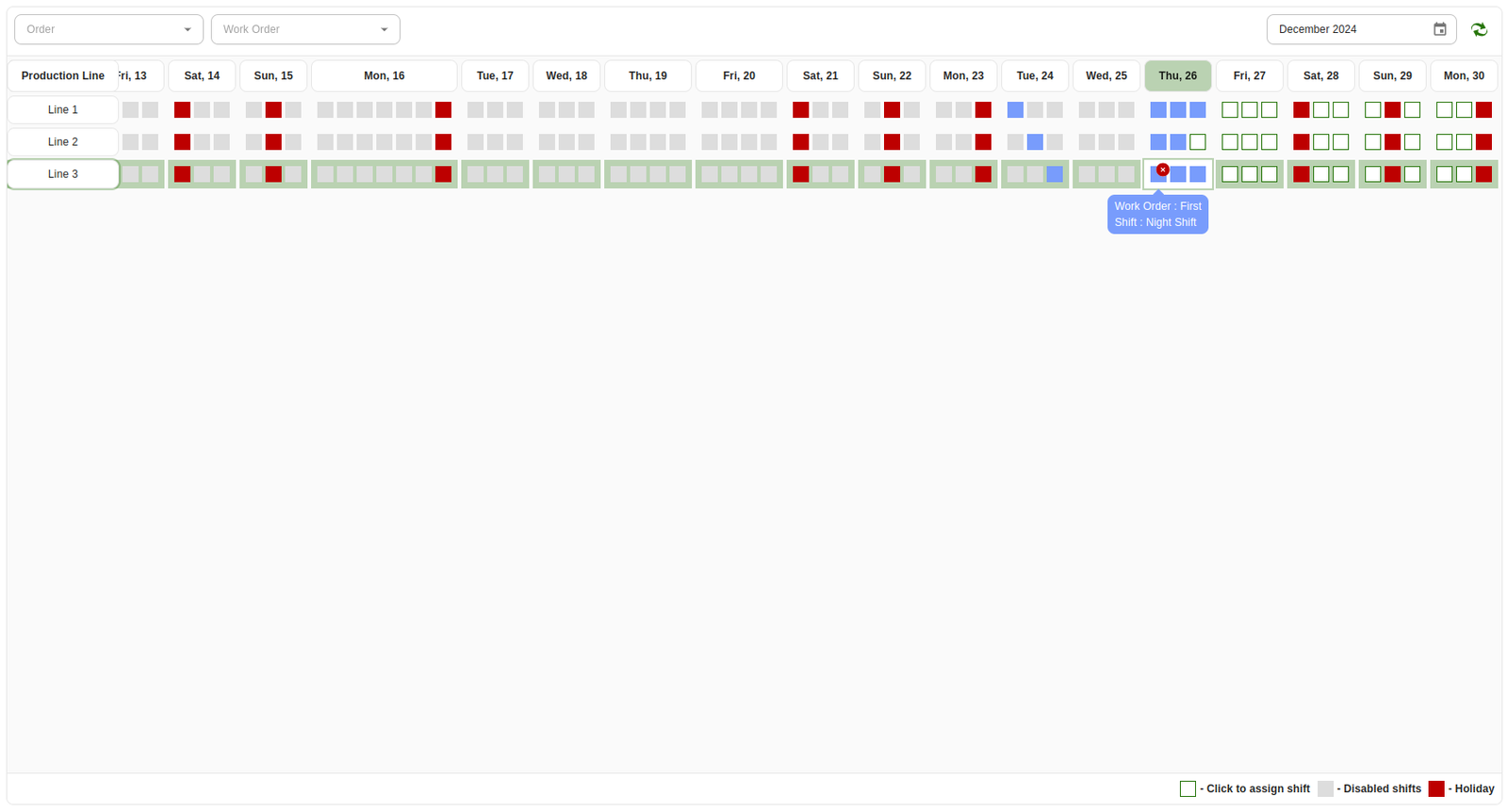Click the holiday legend red square

tap(1435, 788)
